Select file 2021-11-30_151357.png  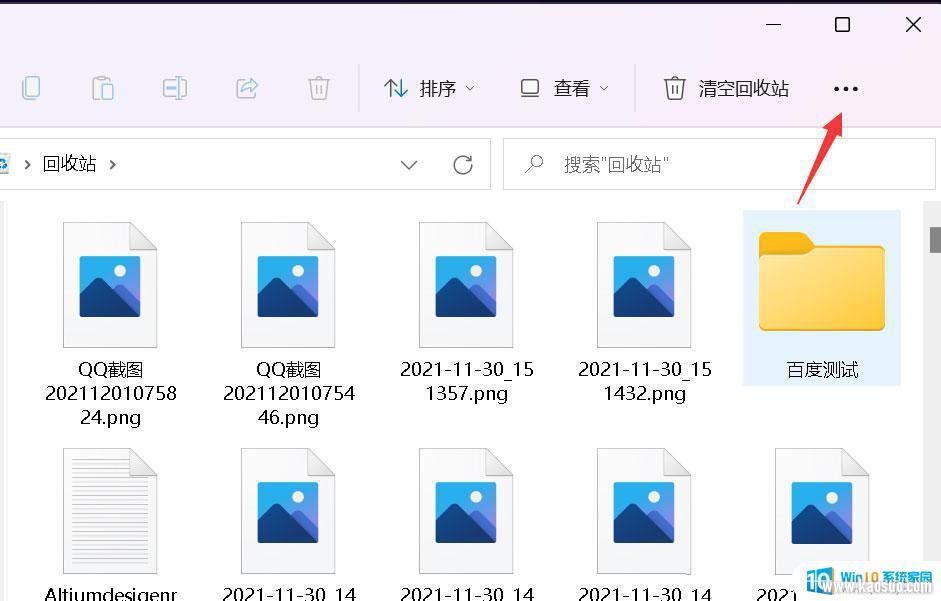[x=466, y=313]
